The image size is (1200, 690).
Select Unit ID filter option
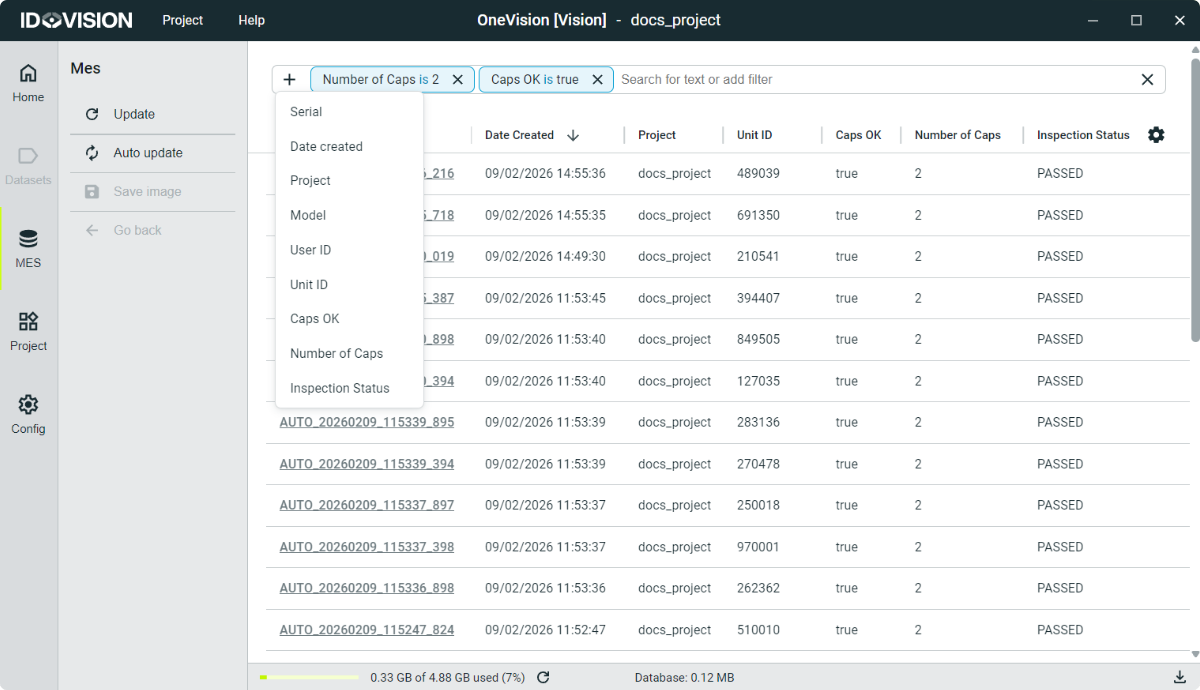pyautogui.click(x=309, y=285)
